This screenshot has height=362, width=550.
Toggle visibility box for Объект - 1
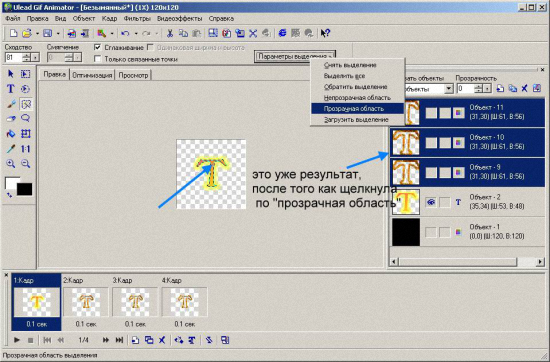coord(431,232)
